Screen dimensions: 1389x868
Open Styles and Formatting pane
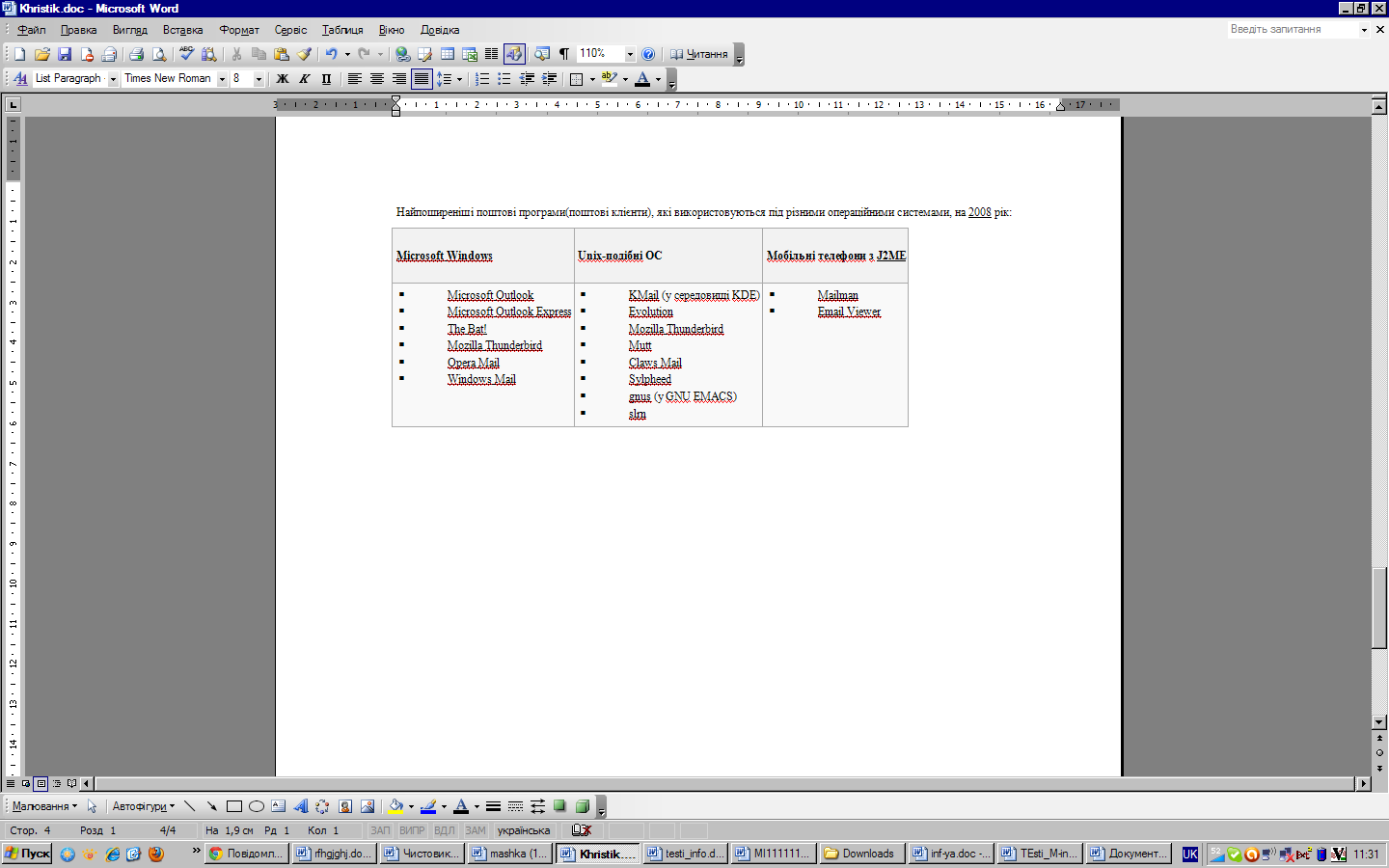point(19,79)
